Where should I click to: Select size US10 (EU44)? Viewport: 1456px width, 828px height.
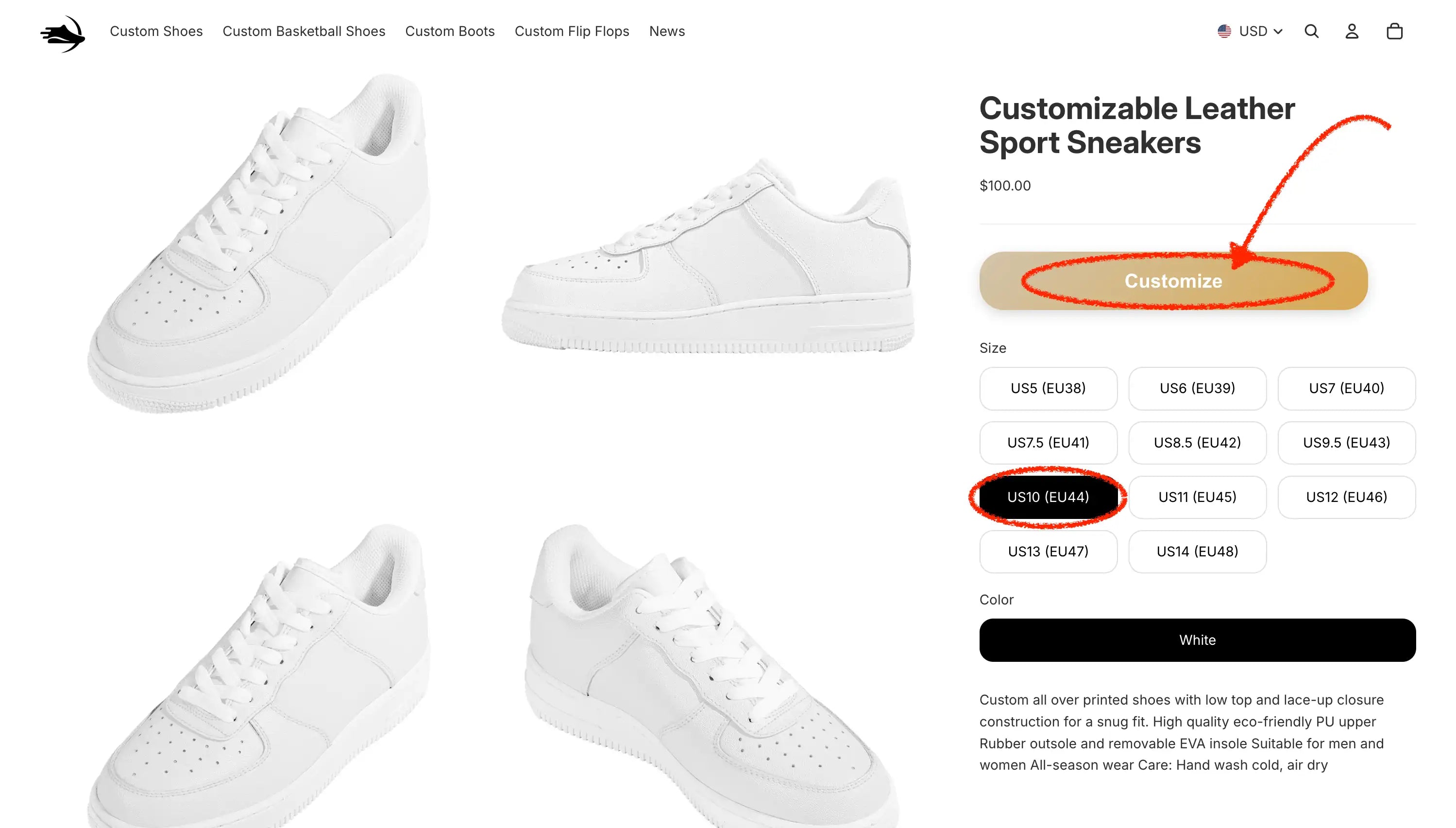(x=1048, y=497)
